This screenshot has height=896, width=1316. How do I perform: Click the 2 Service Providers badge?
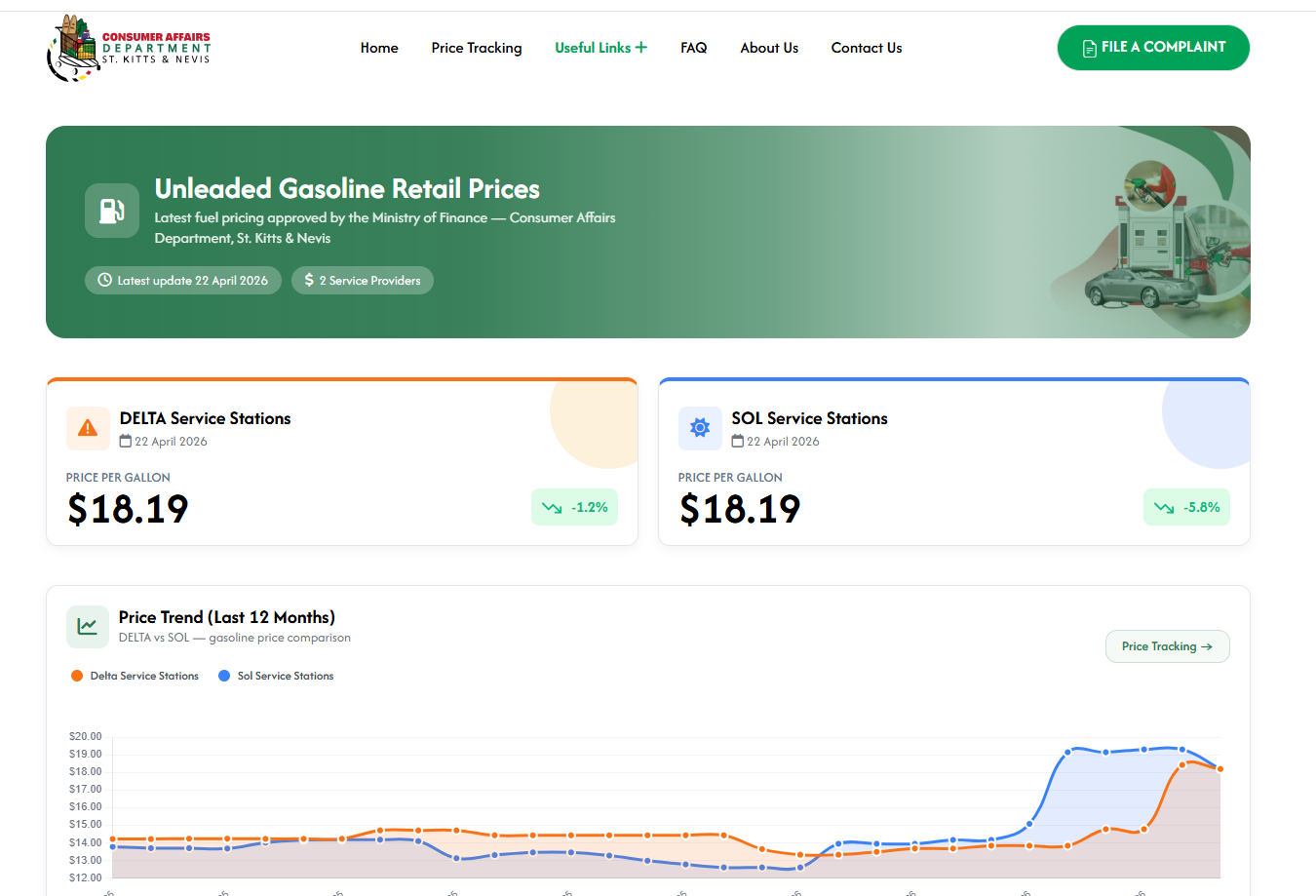tap(363, 281)
